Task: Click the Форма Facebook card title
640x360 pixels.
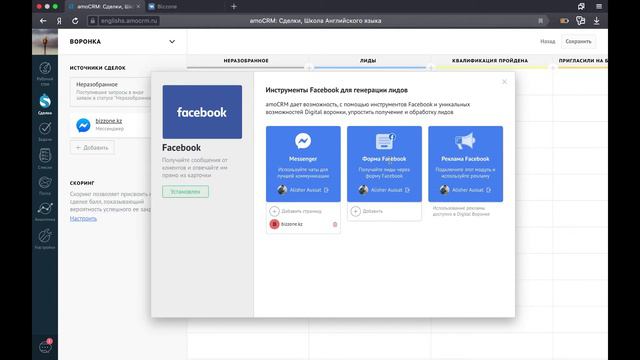Action: click(384, 159)
